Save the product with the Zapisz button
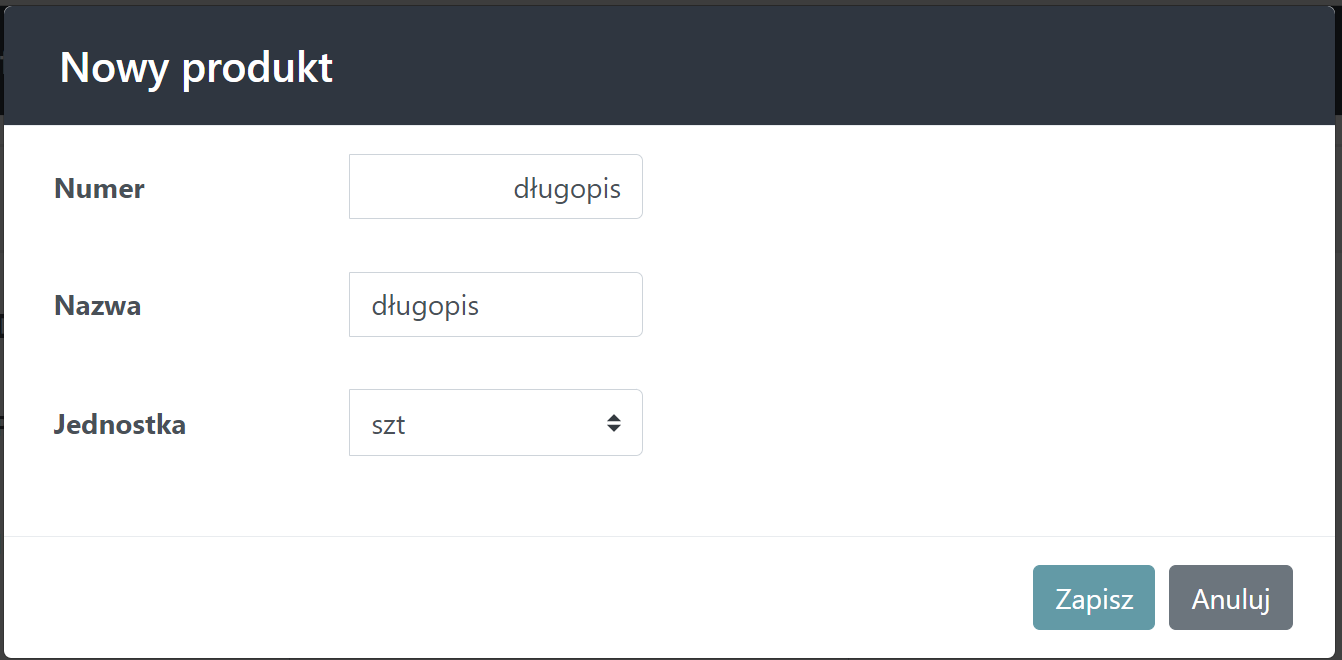 point(1094,598)
